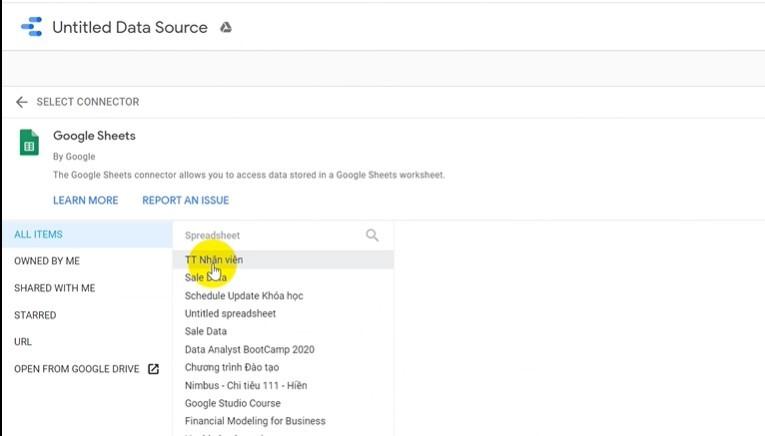This screenshot has height=436, width=765.
Task: Select the All Items filter
Action: [39, 235]
